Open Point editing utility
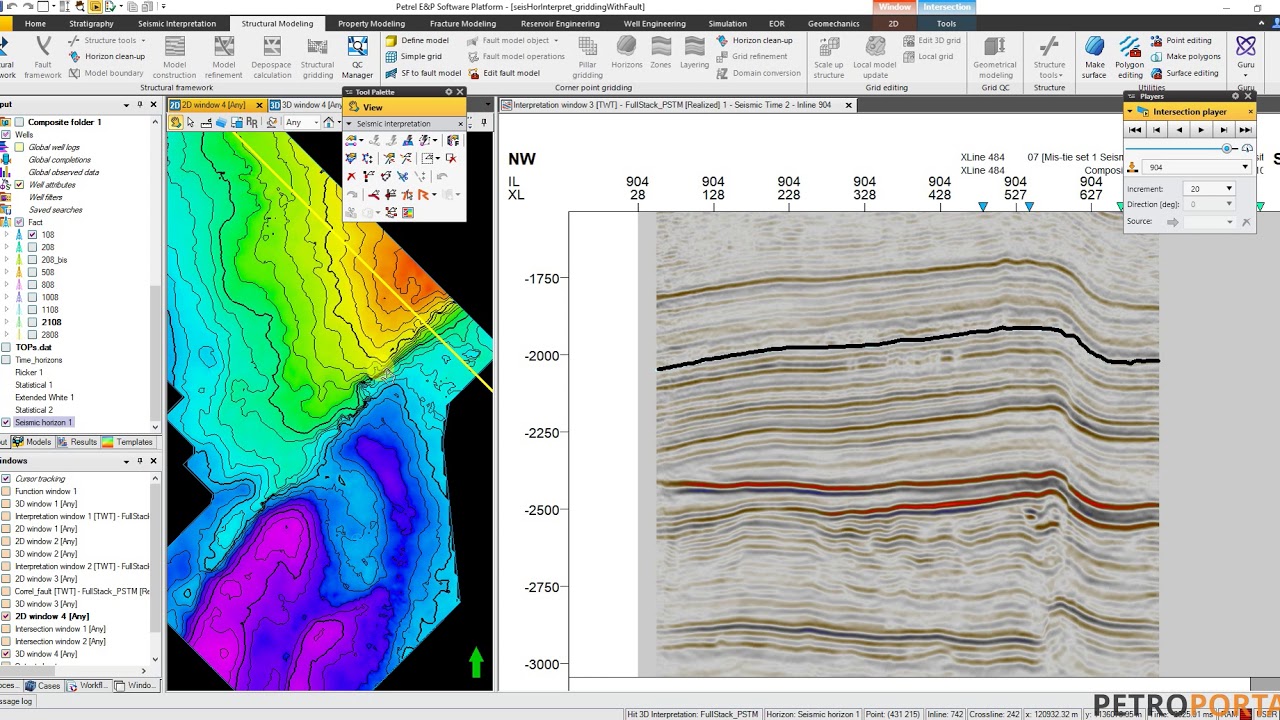Screen dimensions: 1280x720 (1181, 41)
